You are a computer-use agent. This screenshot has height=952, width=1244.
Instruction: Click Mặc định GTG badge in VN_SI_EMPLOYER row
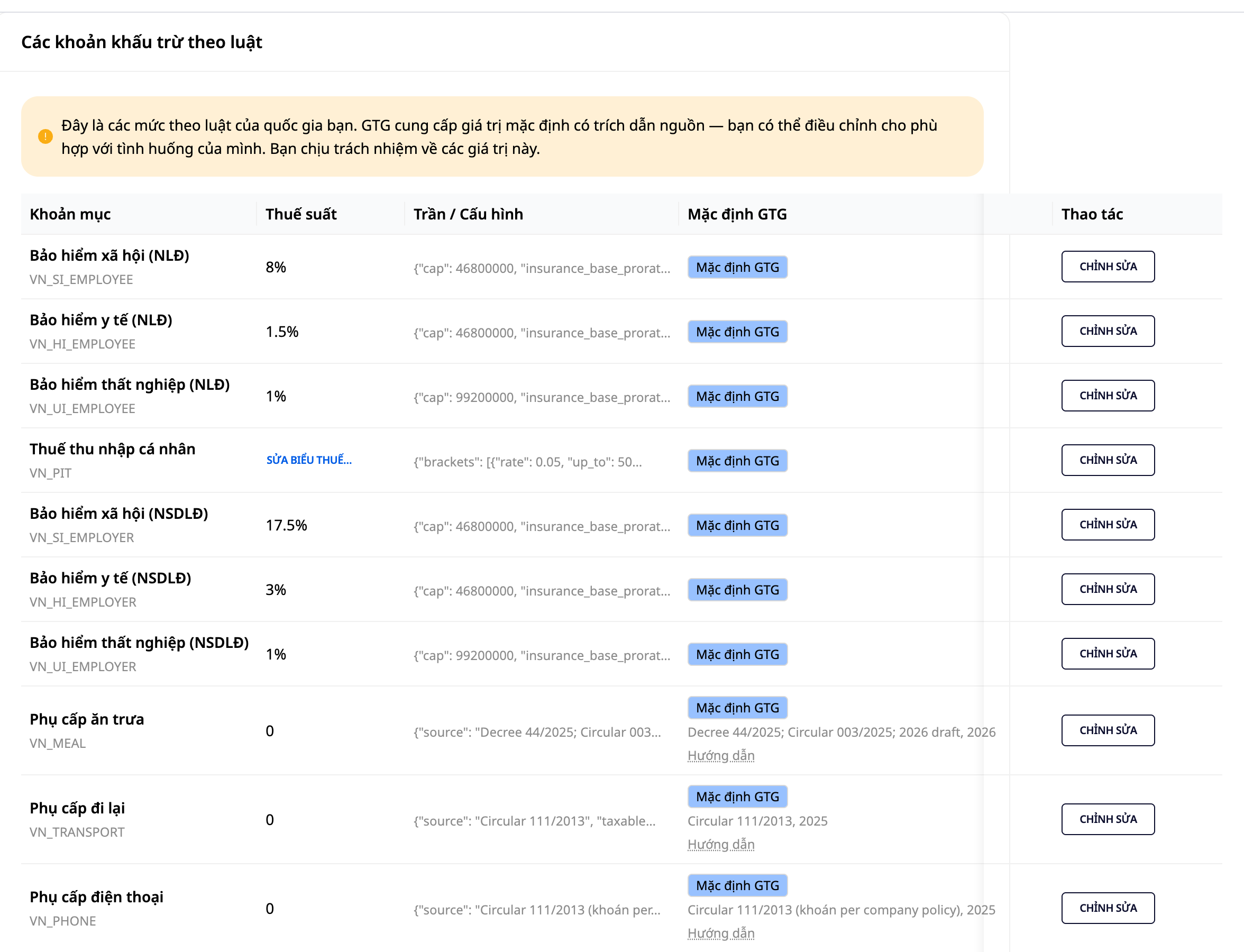[x=737, y=525]
